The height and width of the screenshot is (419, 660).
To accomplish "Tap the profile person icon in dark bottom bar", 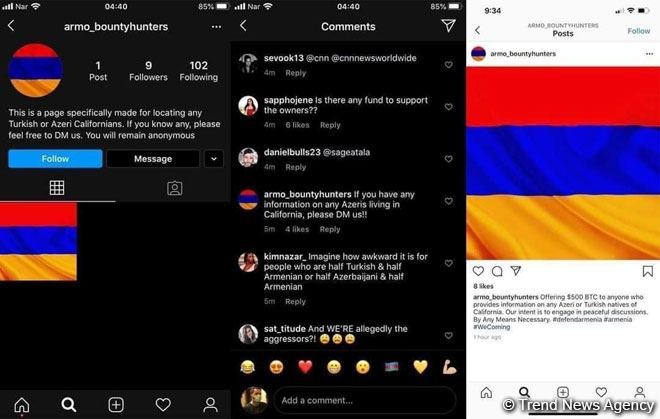I will coord(210,405).
